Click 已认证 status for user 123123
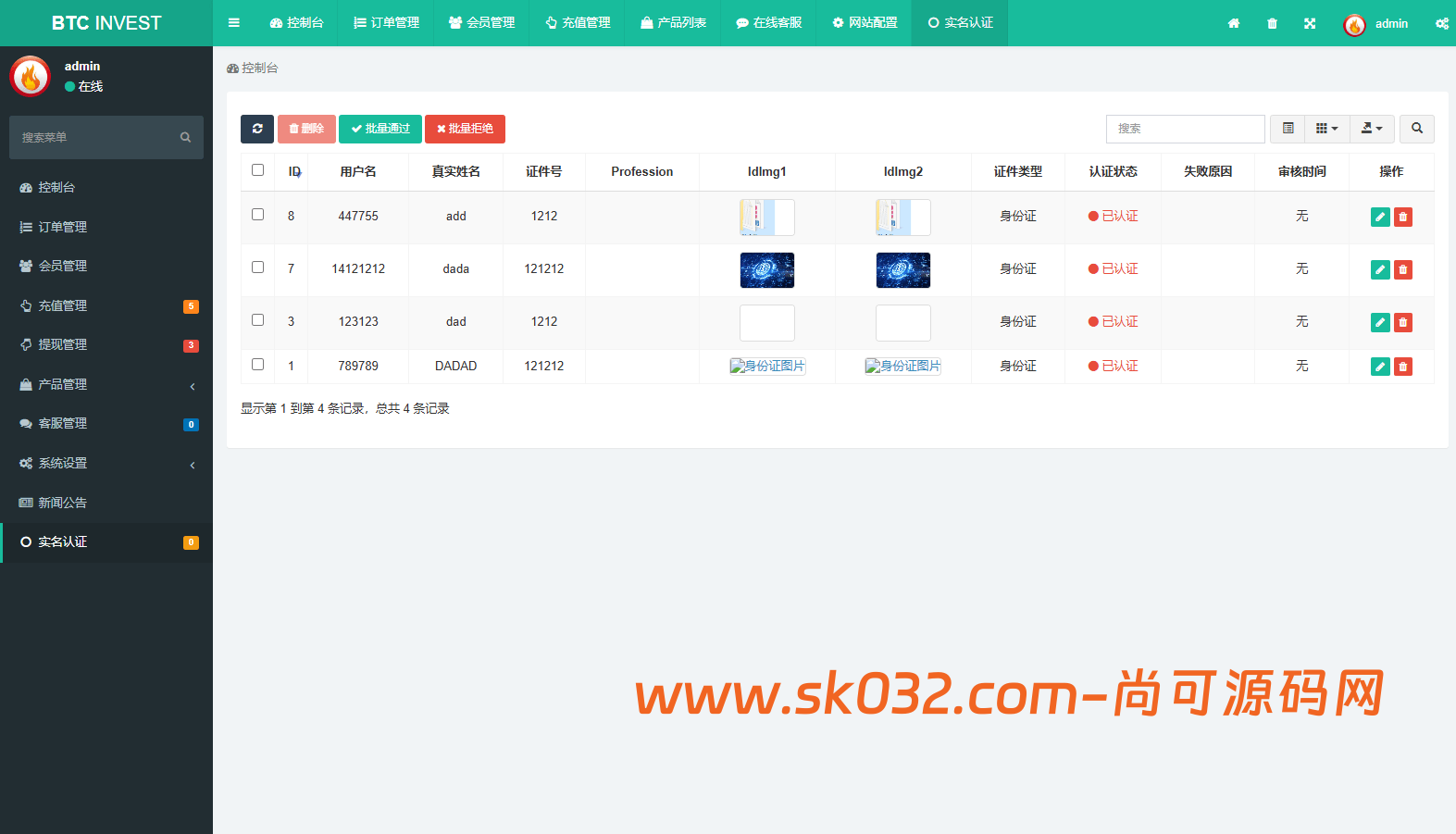1456x834 pixels. [x=1114, y=322]
